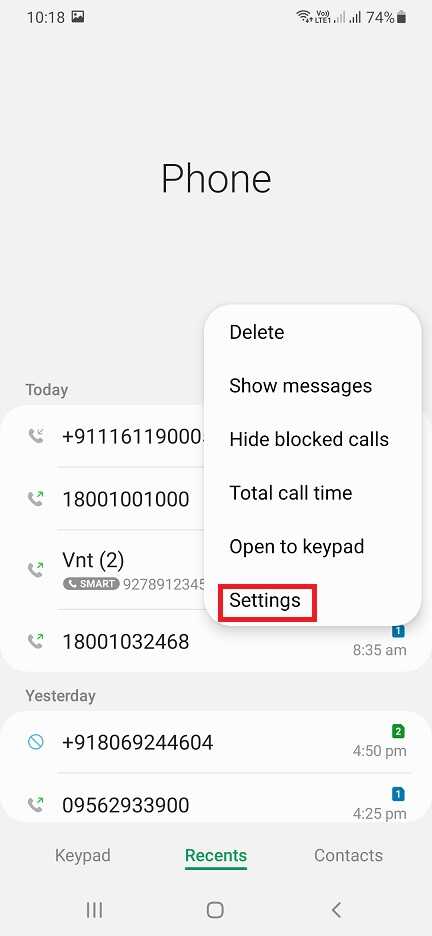Tap the green SIM 2 badge on +918069244604 entry
This screenshot has height=936, width=432.
point(399,731)
